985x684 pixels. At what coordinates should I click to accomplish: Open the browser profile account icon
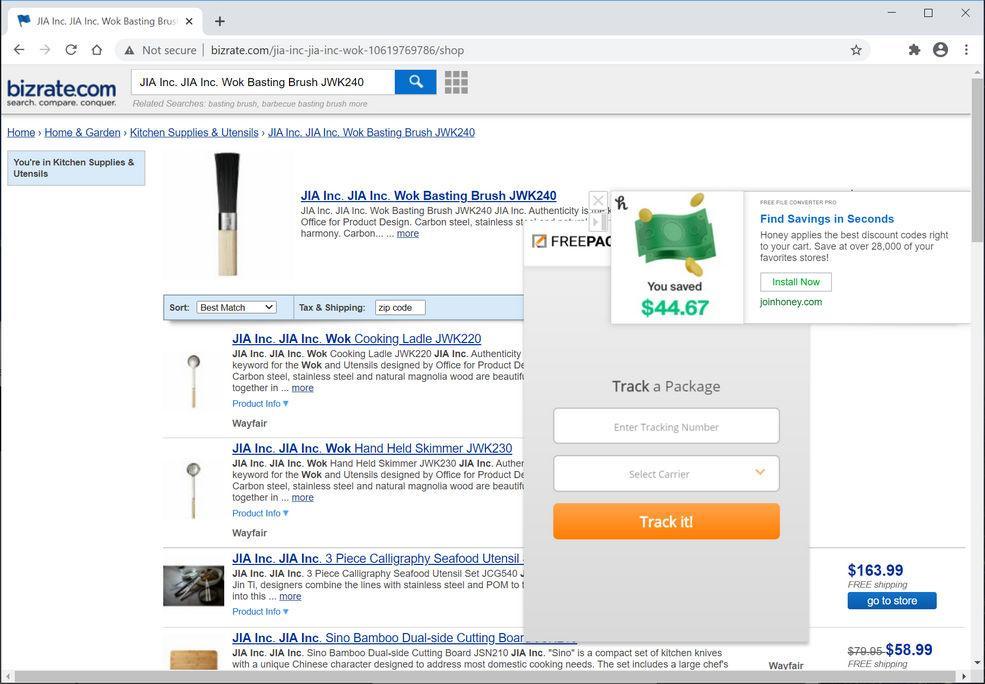click(940, 50)
